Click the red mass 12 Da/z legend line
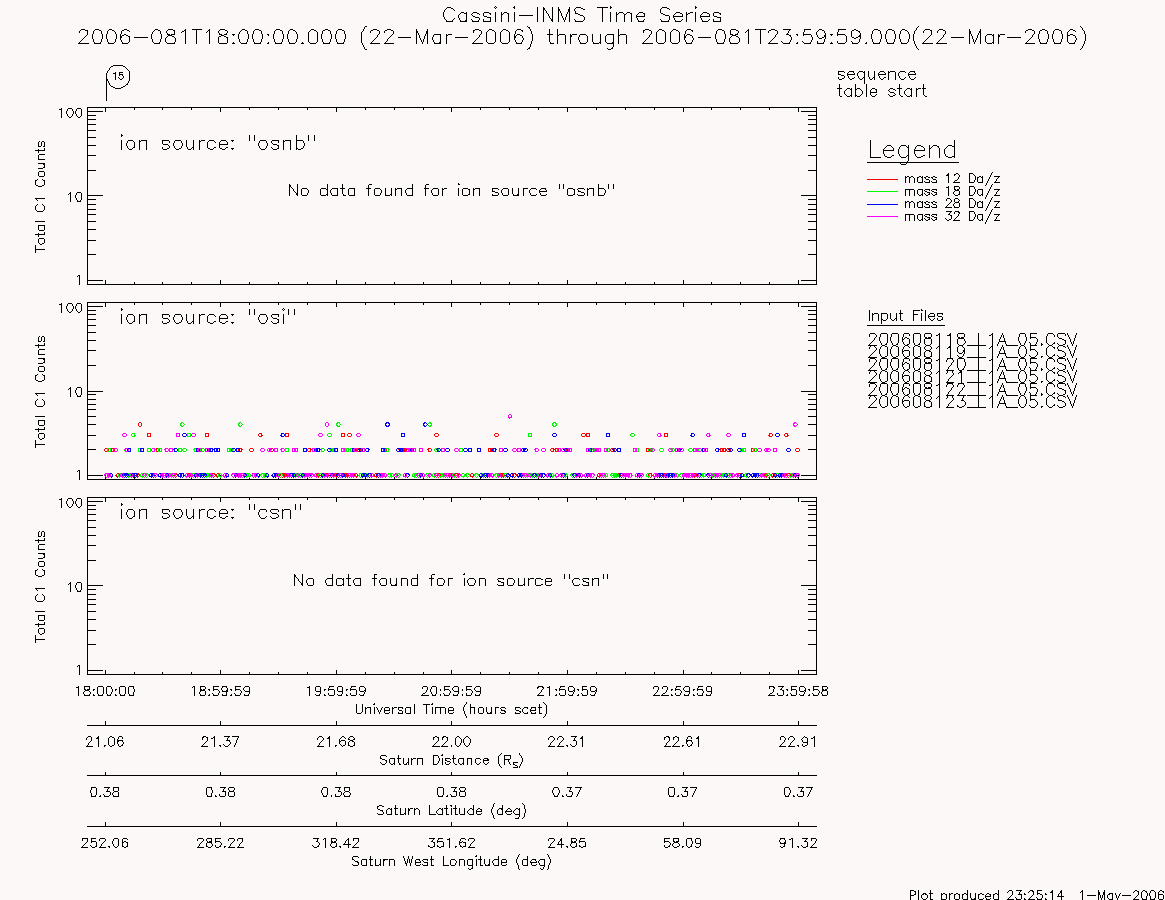 pyautogui.click(x=883, y=179)
